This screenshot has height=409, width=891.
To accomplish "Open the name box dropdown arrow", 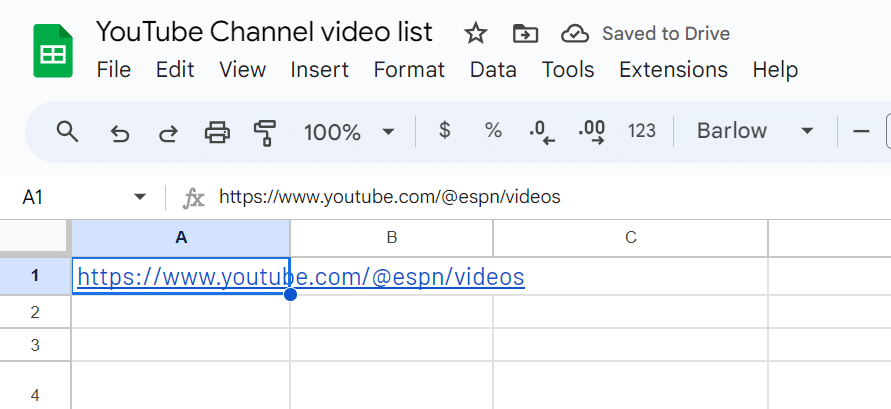I will click(x=140, y=197).
